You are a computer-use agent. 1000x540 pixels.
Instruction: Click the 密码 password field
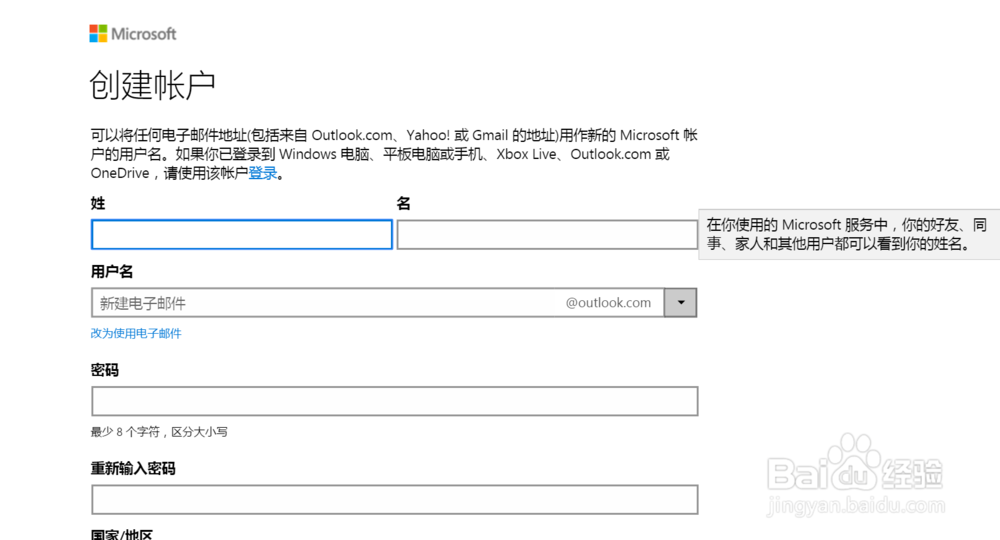click(x=395, y=401)
